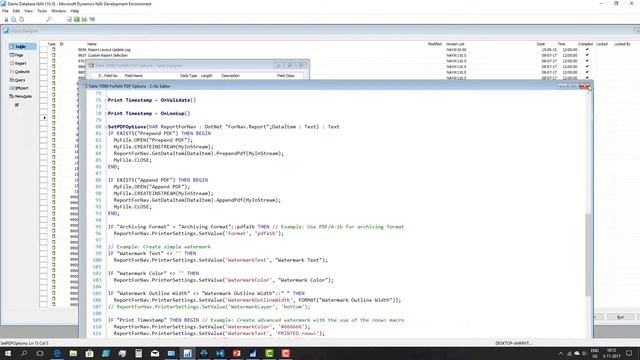Click code line MyFile.OPEN("Append PDF")
The image size is (640, 360).
click(152, 187)
